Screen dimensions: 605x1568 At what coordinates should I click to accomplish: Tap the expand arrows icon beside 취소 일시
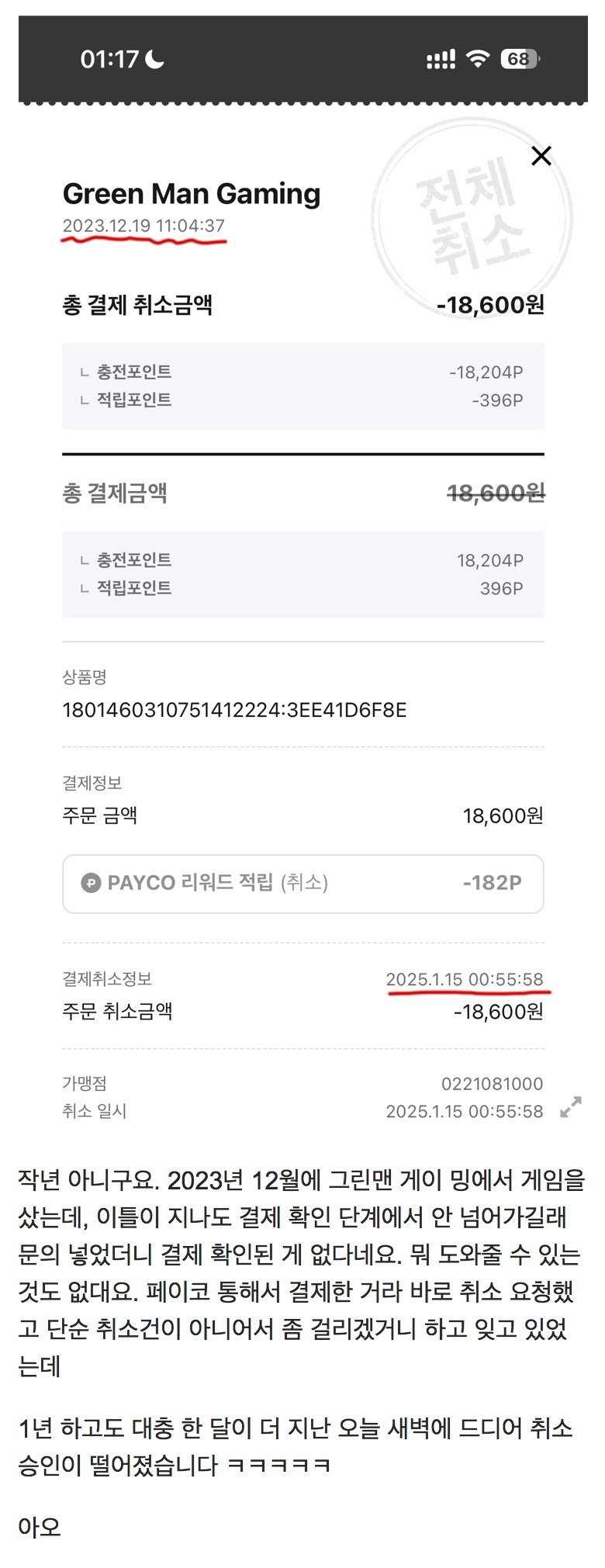571,1107
